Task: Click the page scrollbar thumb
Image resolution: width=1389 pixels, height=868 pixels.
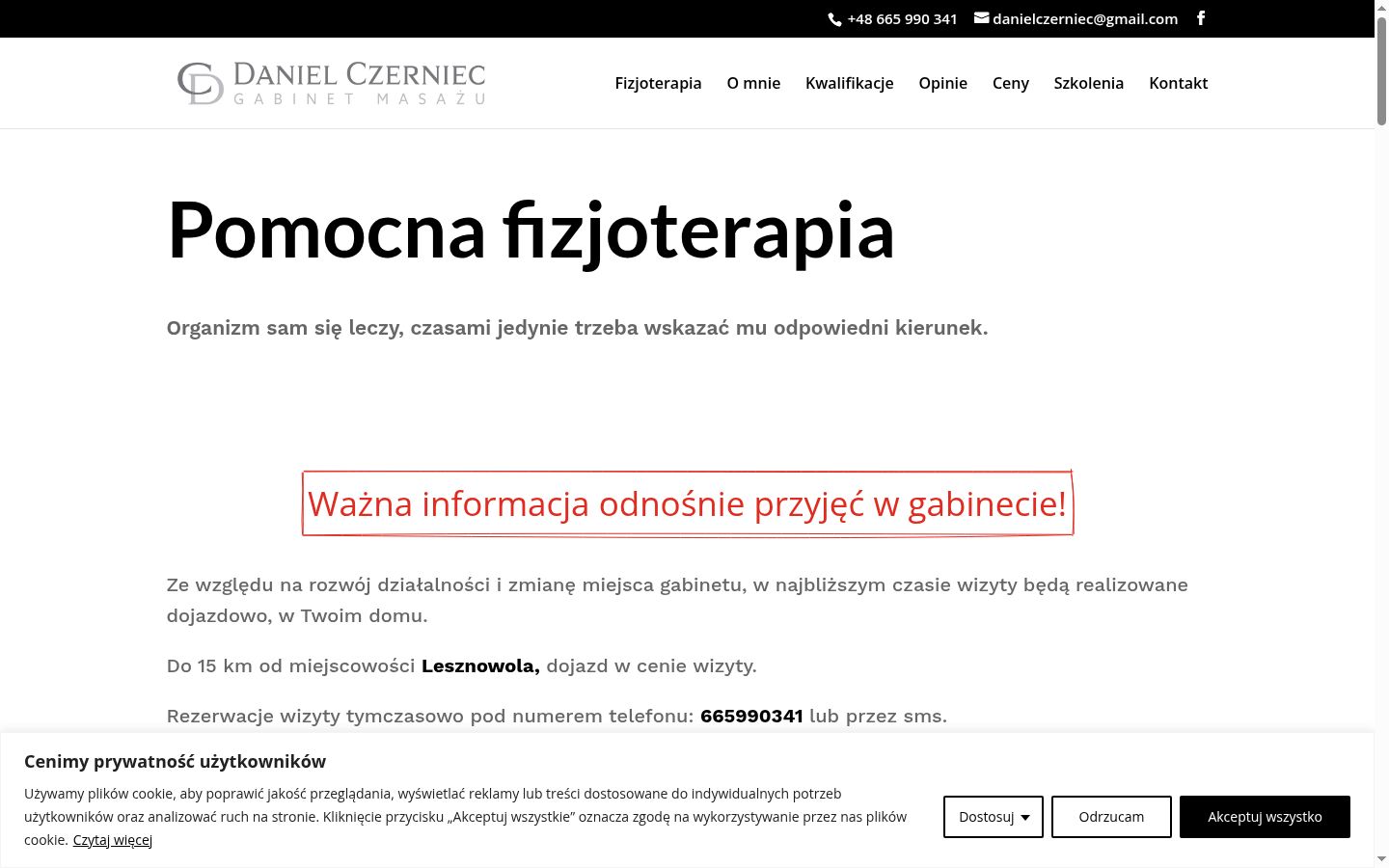Action: click(x=1381, y=69)
